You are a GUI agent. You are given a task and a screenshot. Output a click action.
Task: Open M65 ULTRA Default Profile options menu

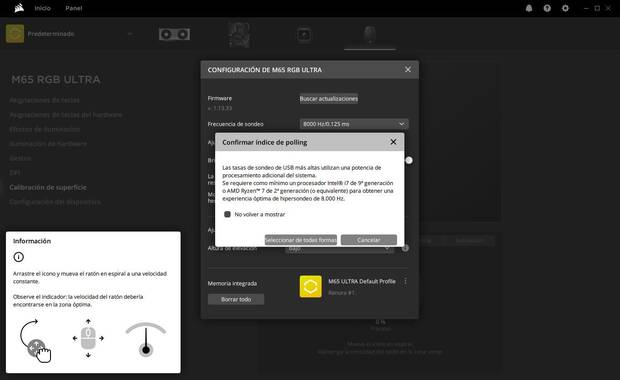pos(405,281)
